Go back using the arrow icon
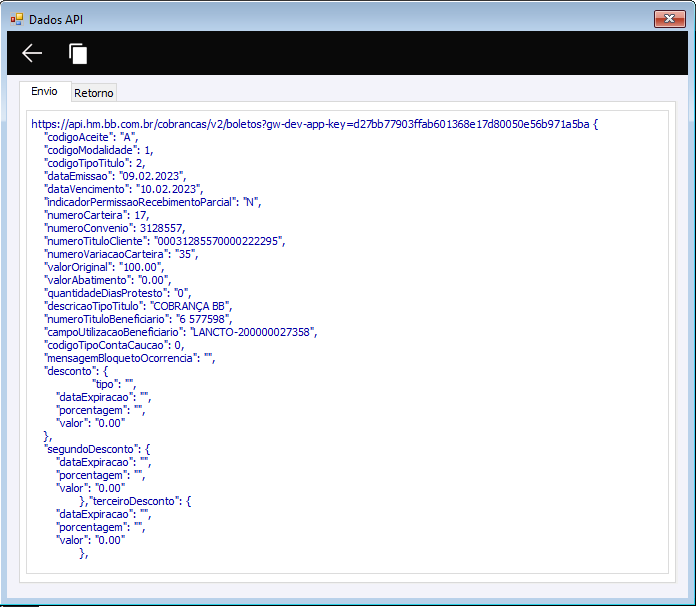The height and width of the screenshot is (607, 696). (x=32, y=53)
